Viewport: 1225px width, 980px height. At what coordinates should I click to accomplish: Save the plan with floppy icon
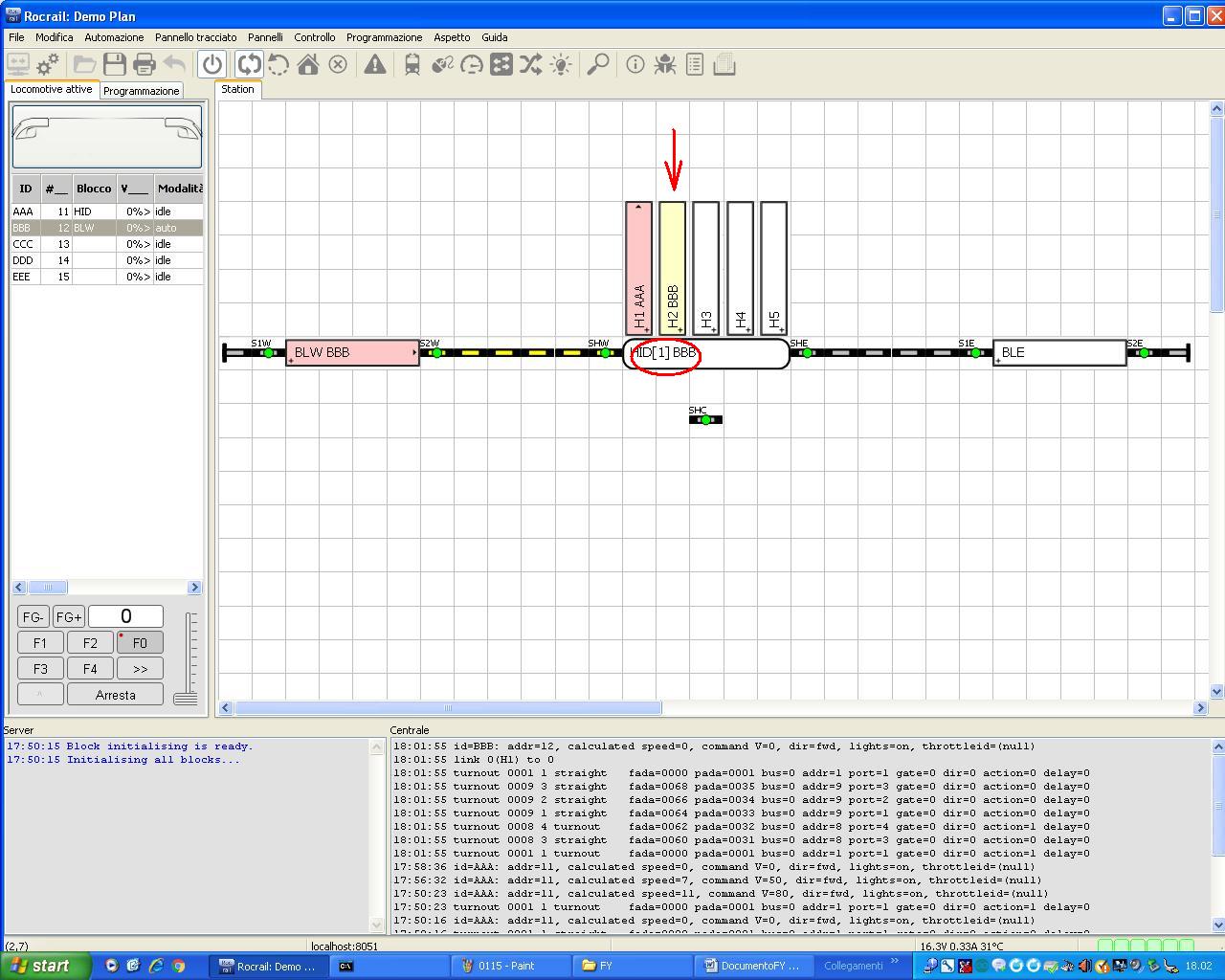coord(115,65)
